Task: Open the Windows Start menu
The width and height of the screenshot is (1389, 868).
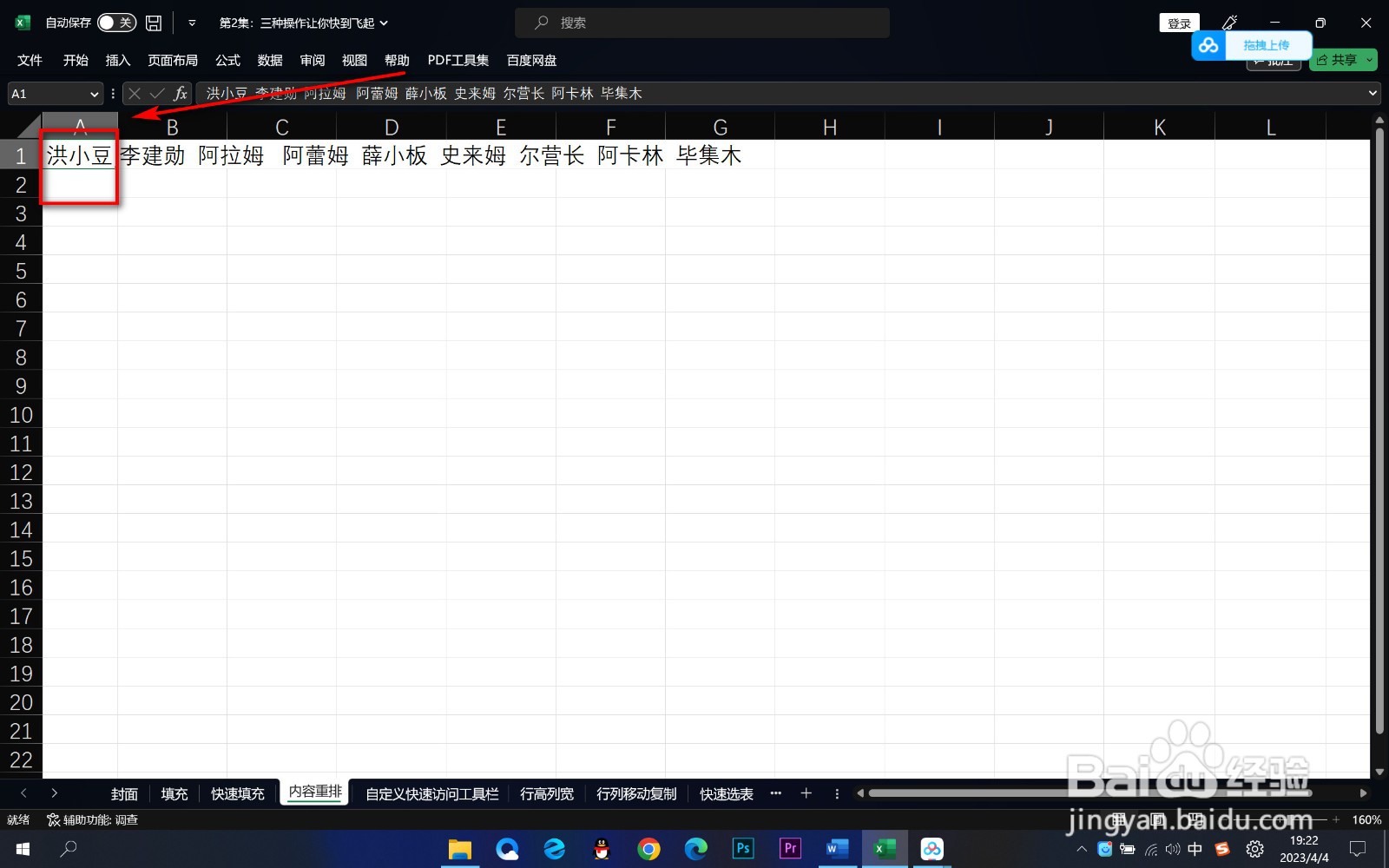Action: pos(23,849)
